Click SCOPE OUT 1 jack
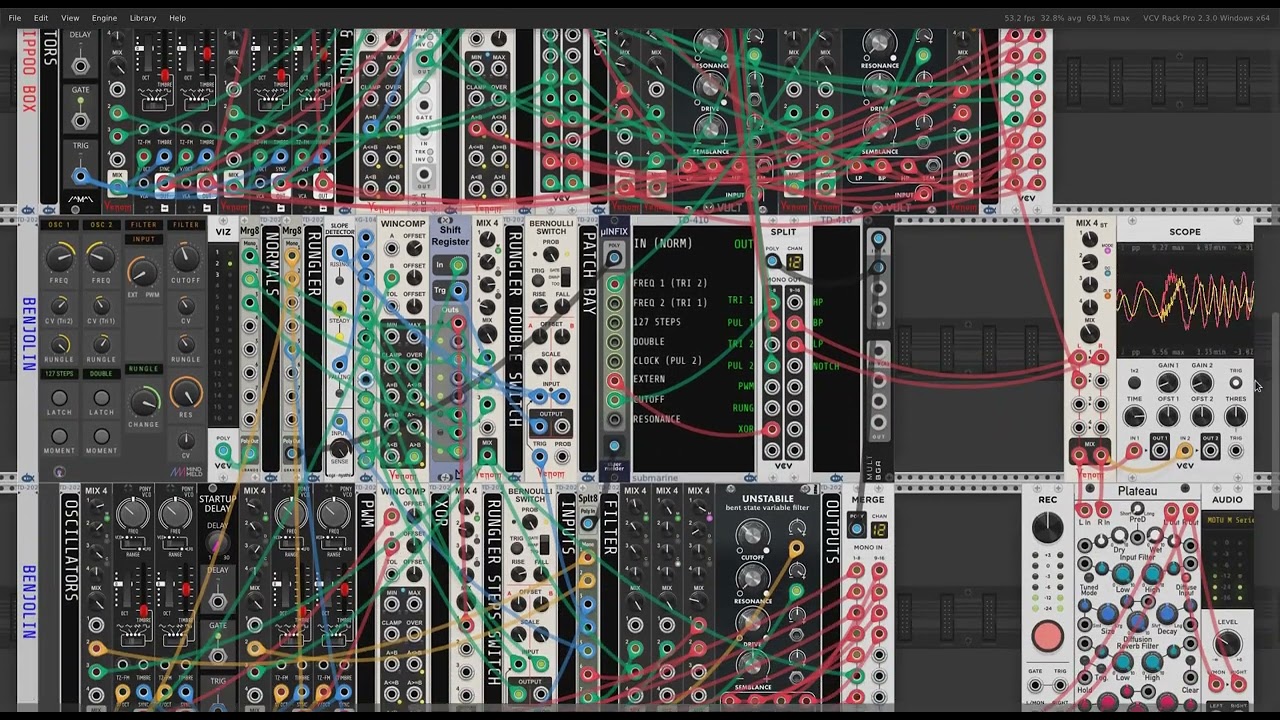1280x720 pixels. [1160, 451]
